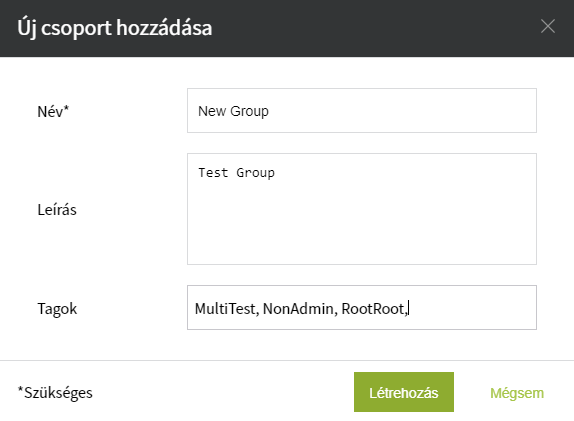Select the Név* field label
The image size is (574, 421).
(53, 111)
